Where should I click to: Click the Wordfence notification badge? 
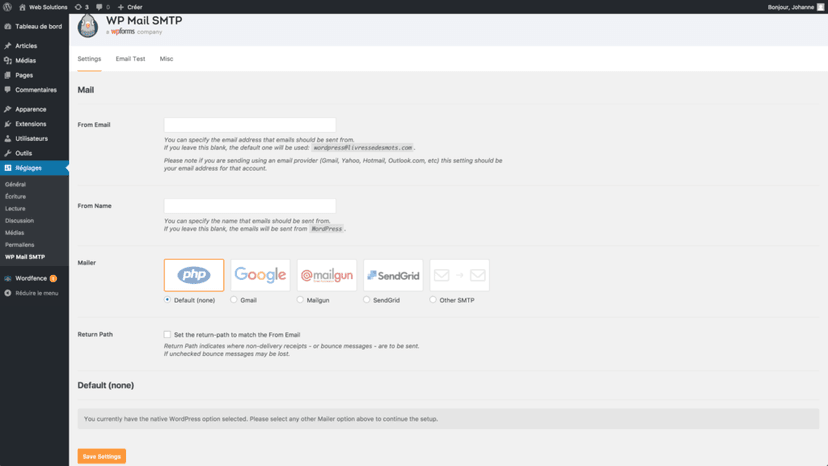(x=53, y=278)
